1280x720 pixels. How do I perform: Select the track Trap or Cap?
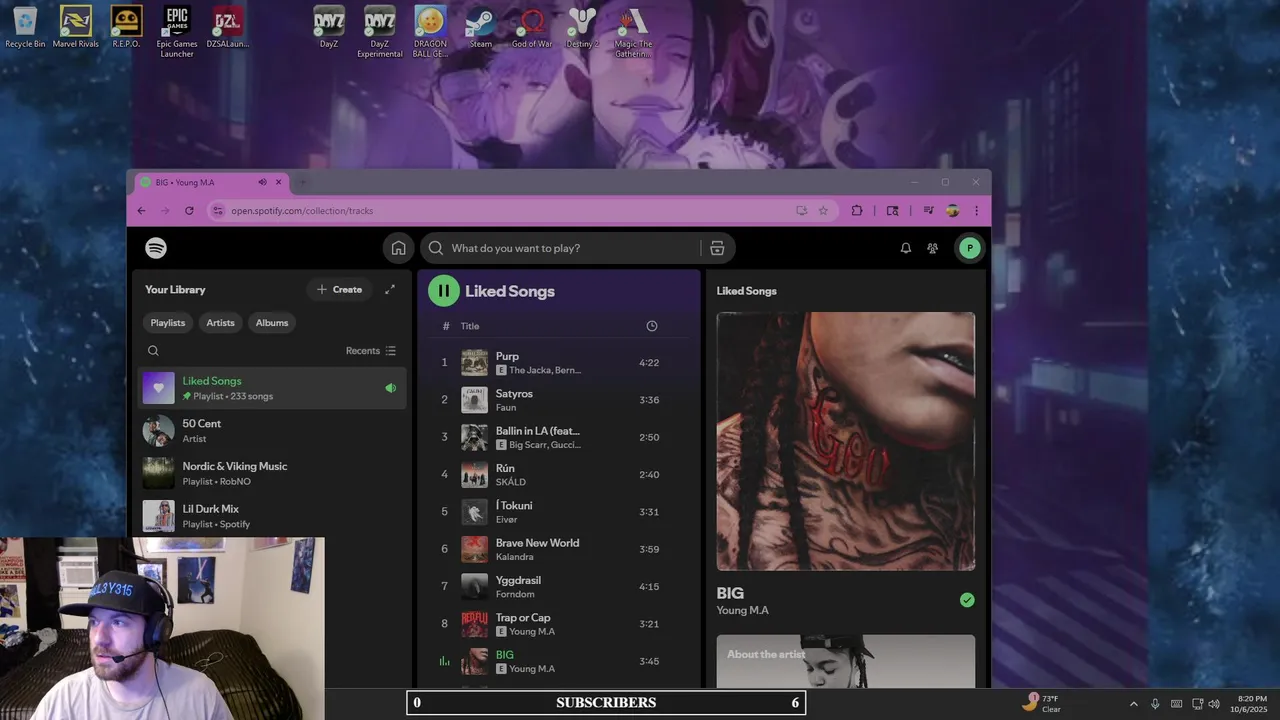pos(523,617)
